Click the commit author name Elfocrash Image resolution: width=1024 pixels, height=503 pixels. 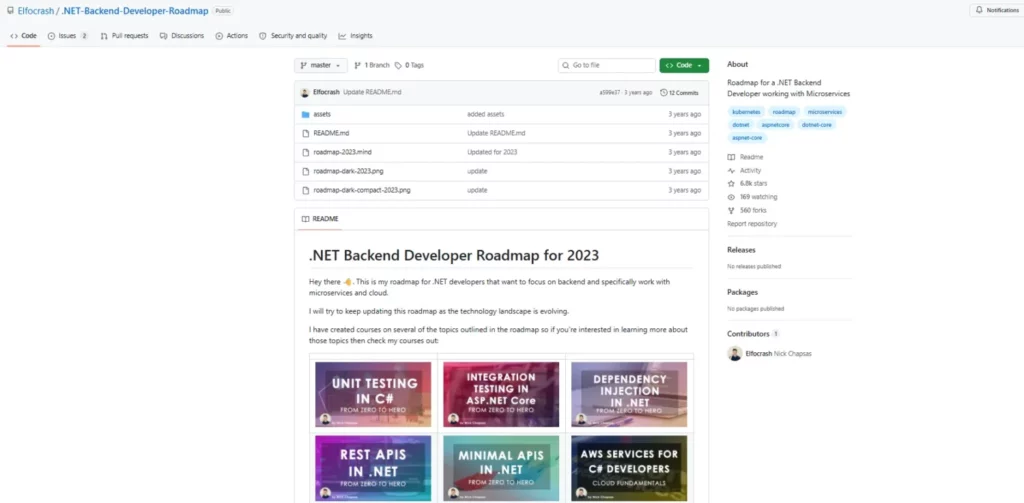(327, 93)
